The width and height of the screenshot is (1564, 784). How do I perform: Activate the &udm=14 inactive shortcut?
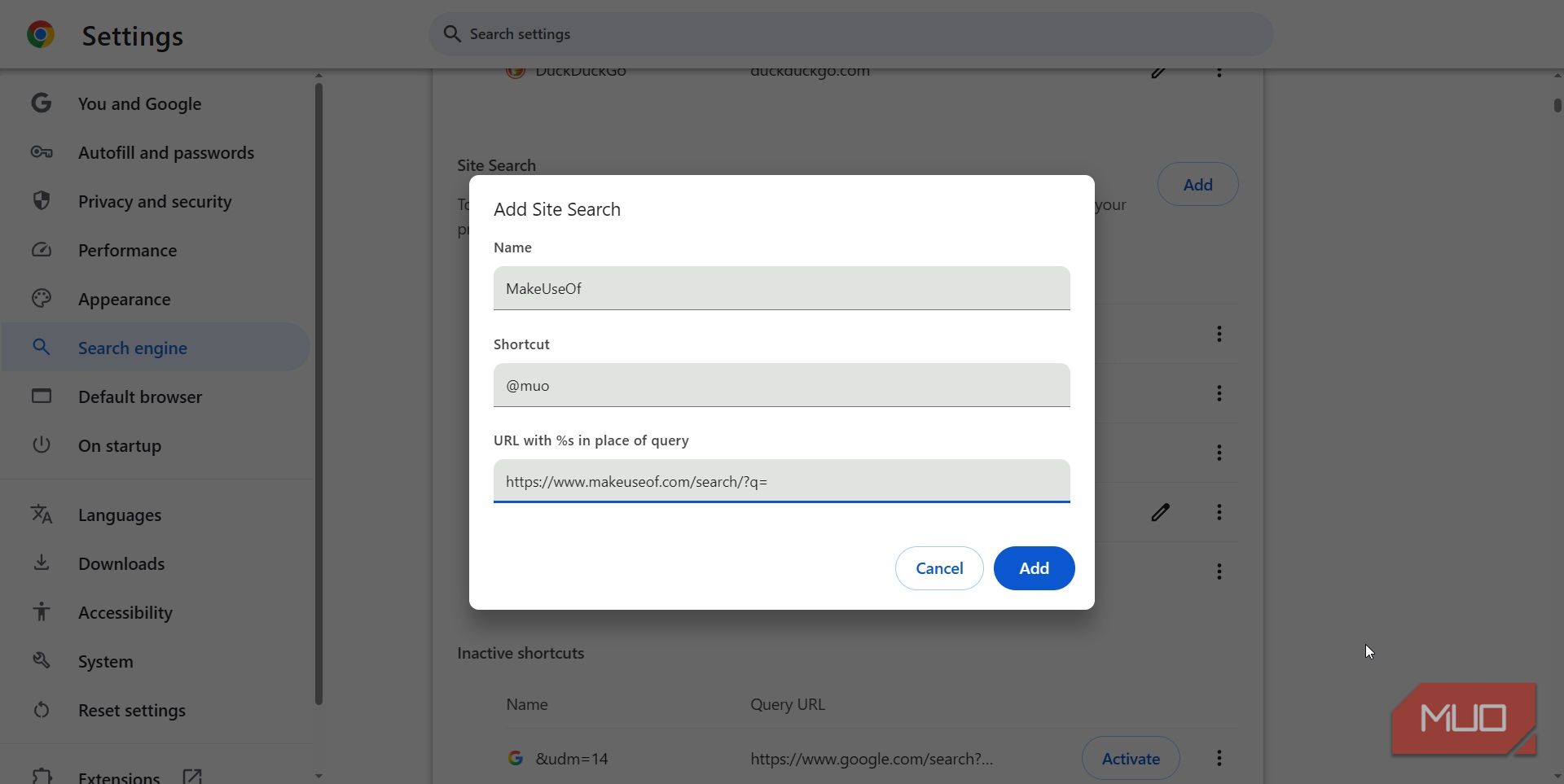tap(1130, 759)
